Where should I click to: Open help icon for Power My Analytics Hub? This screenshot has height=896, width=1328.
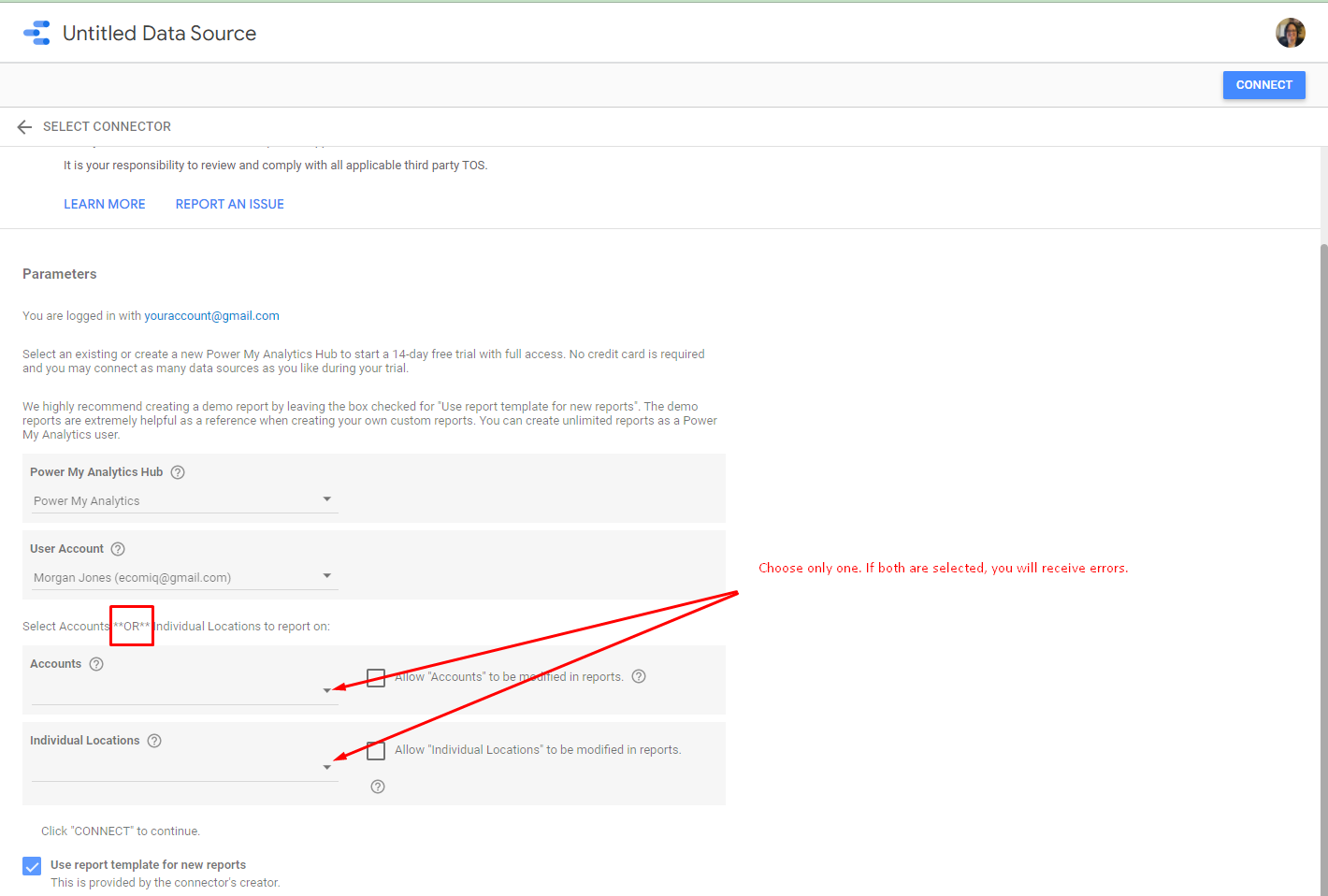click(178, 472)
